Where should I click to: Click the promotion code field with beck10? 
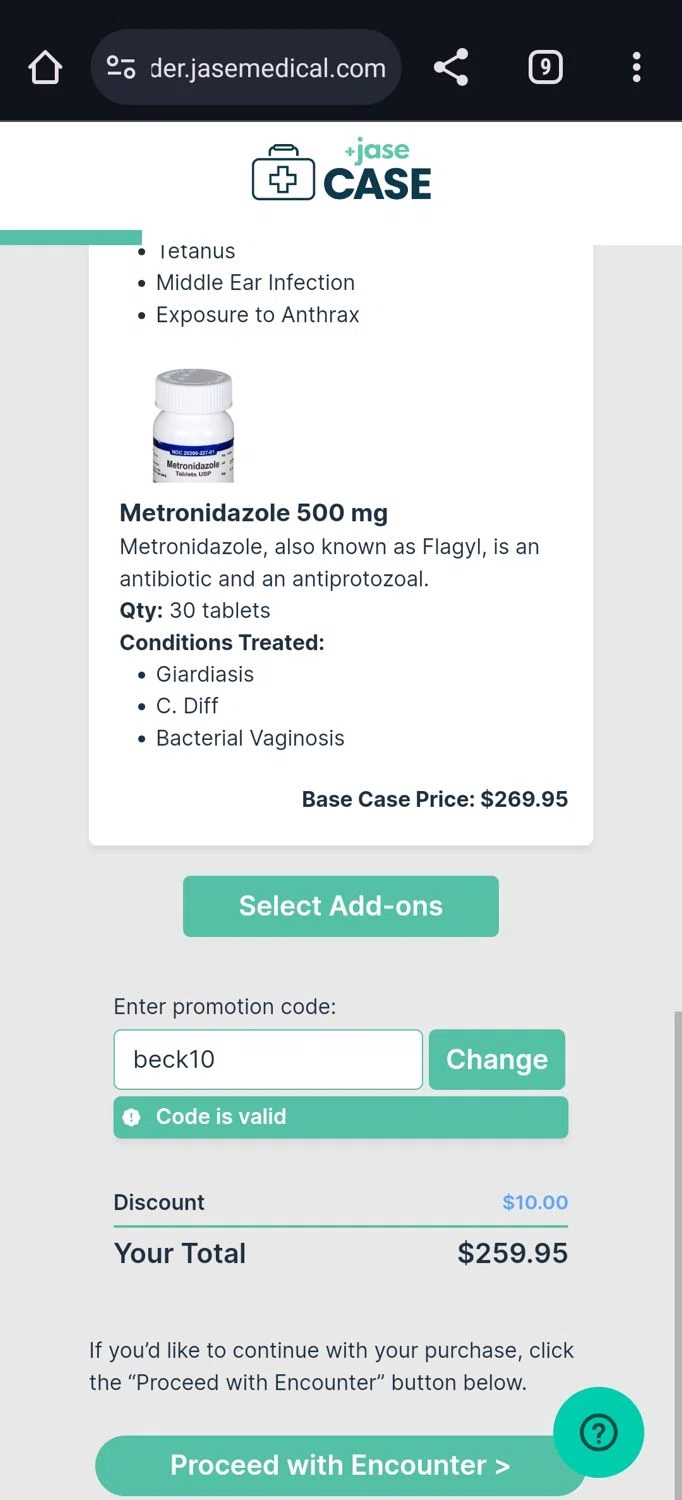268,1059
